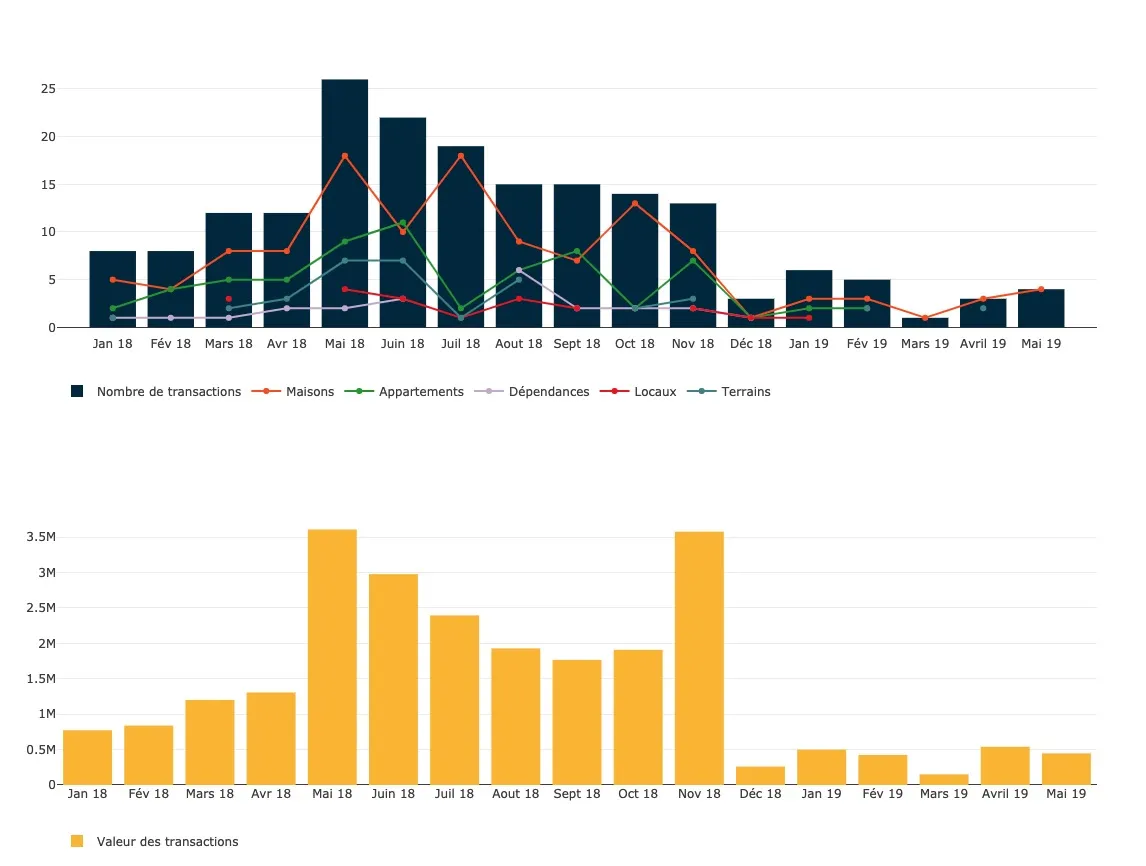Image resolution: width=1146 pixels, height=866 pixels.
Task: Click the Juil 18 yellow value bar
Action: (x=455, y=700)
